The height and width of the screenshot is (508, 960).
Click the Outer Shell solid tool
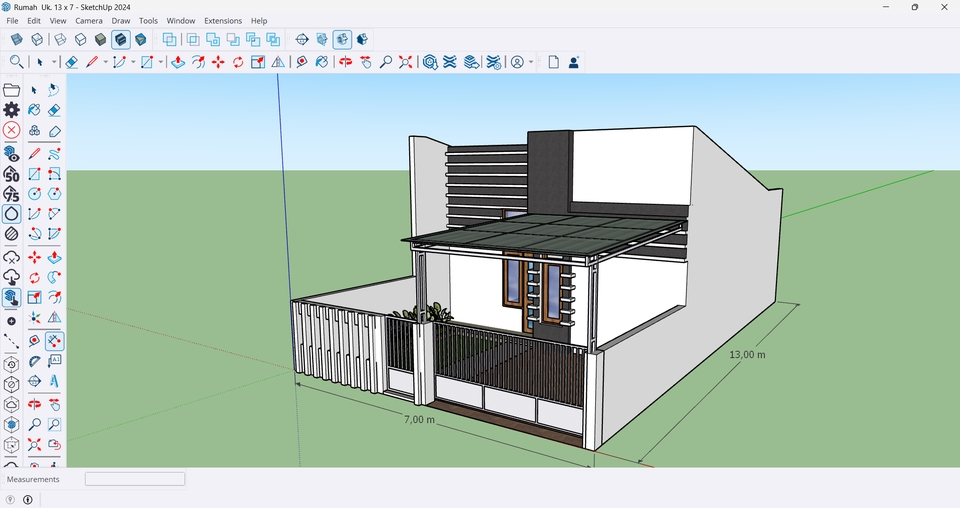(x=170, y=40)
